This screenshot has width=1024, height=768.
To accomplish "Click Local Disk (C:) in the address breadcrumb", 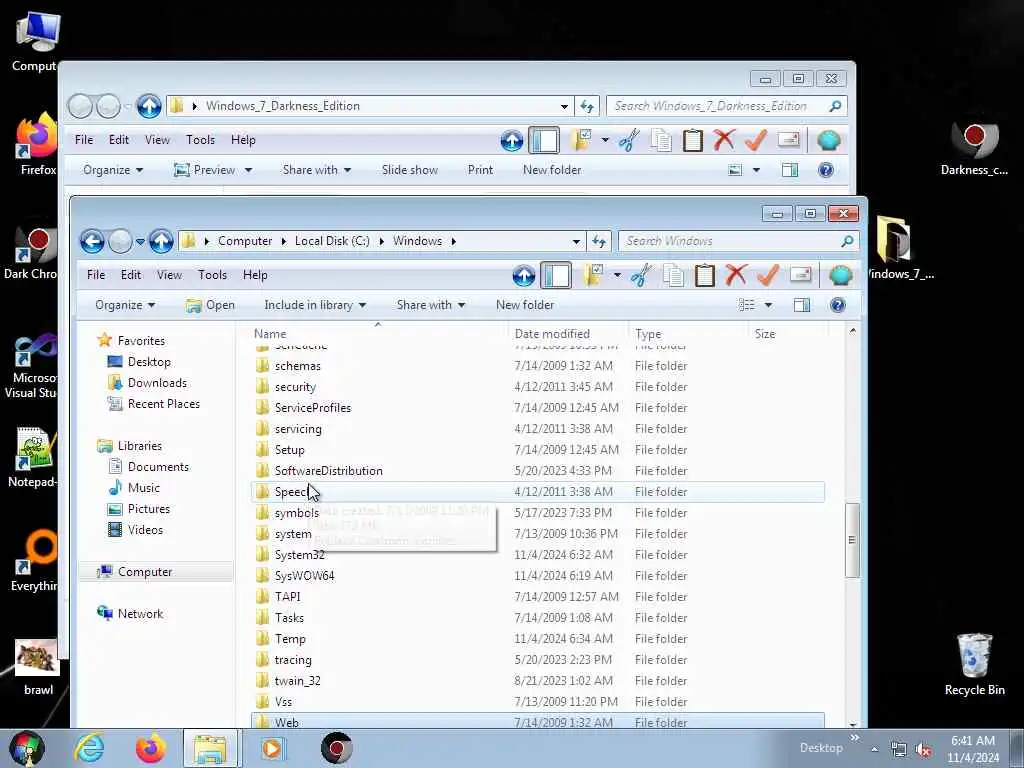I will click(332, 241).
